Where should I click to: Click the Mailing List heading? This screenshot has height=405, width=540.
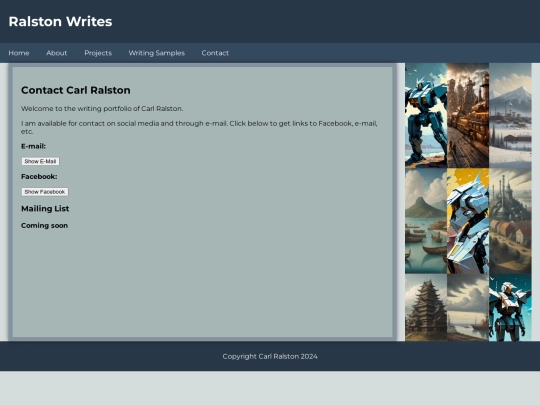45,209
